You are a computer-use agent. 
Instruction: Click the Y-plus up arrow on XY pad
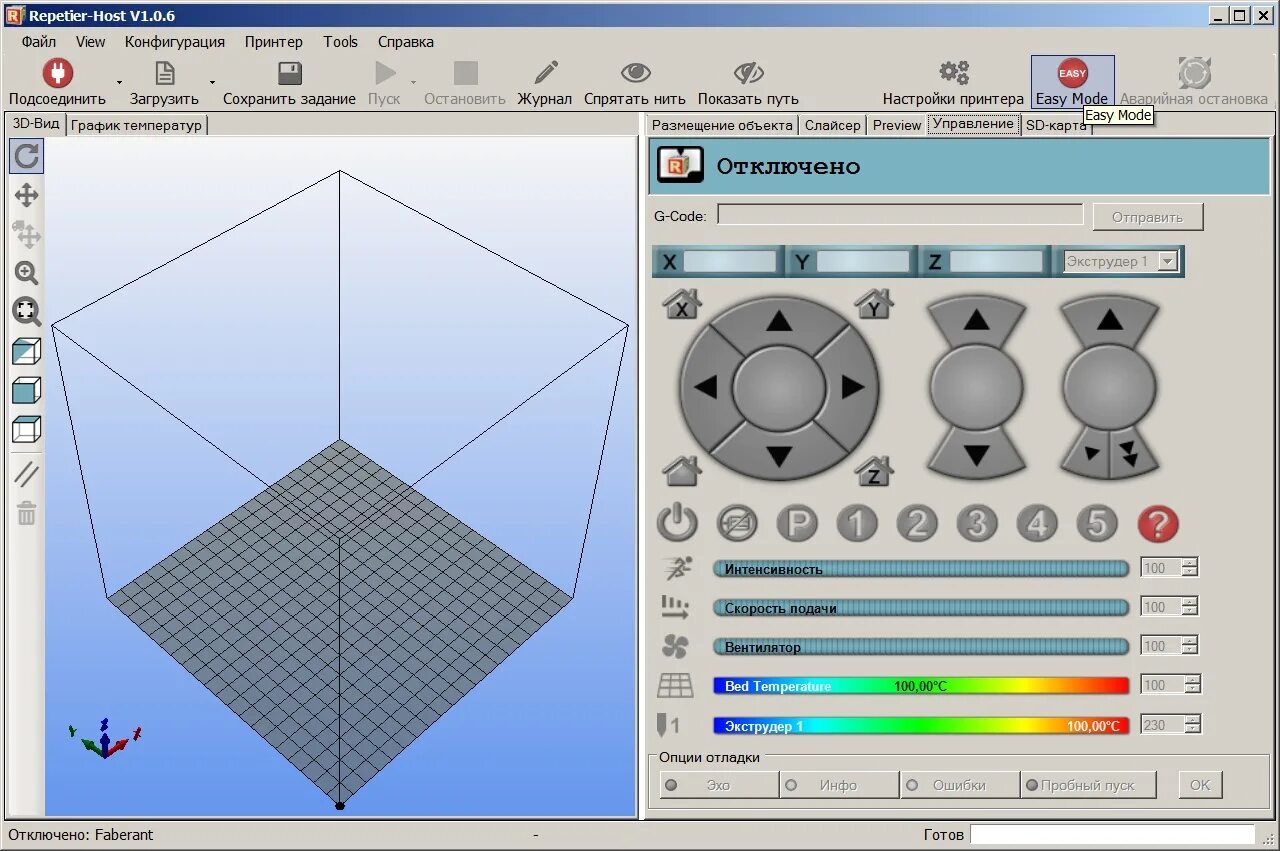click(779, 321)
